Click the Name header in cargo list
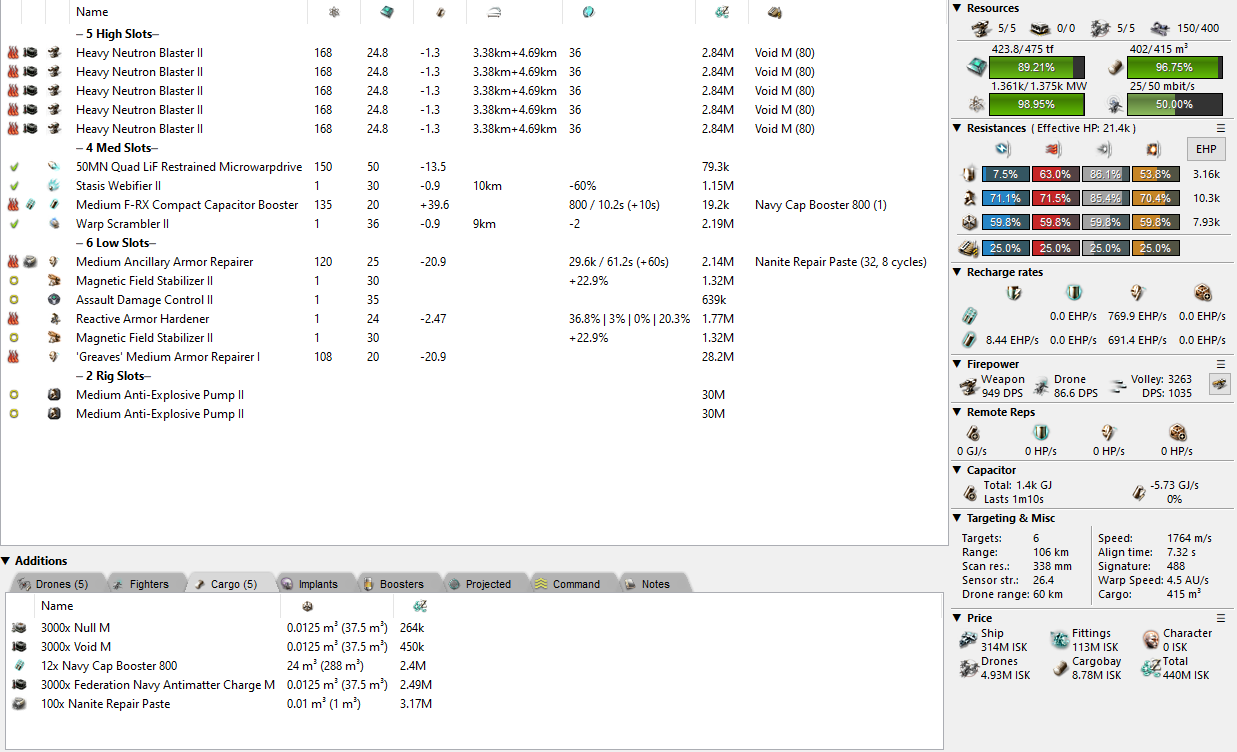The height and width of the screenshot is (752, 1237). (57, 606)
